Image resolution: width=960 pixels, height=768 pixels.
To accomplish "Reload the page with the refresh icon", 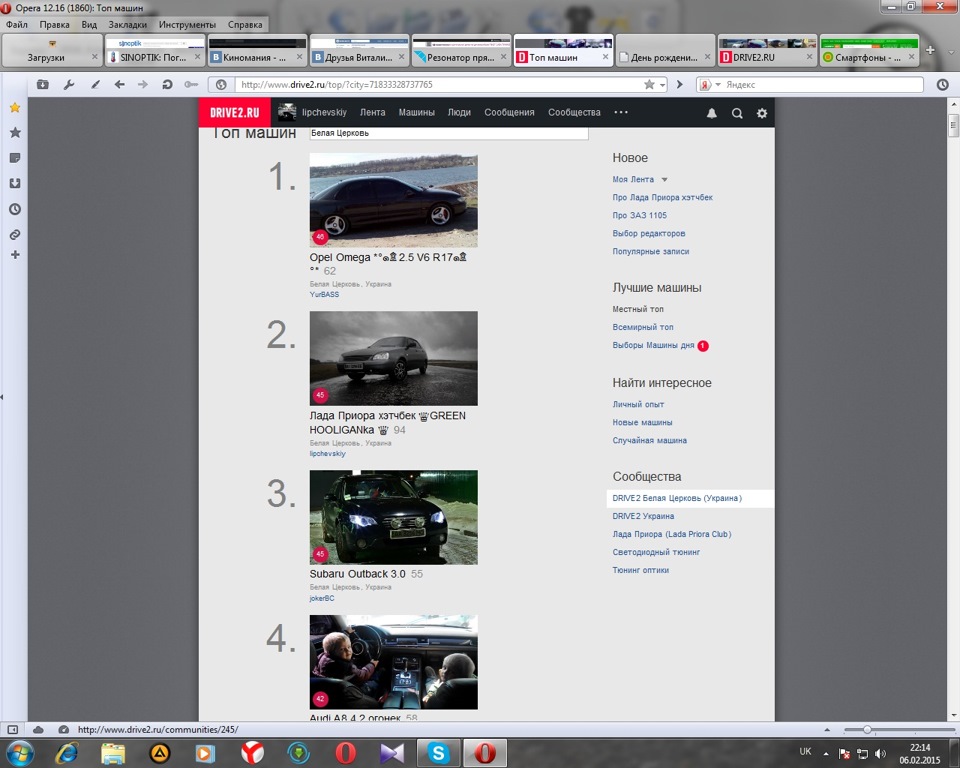I will (167, 85).
